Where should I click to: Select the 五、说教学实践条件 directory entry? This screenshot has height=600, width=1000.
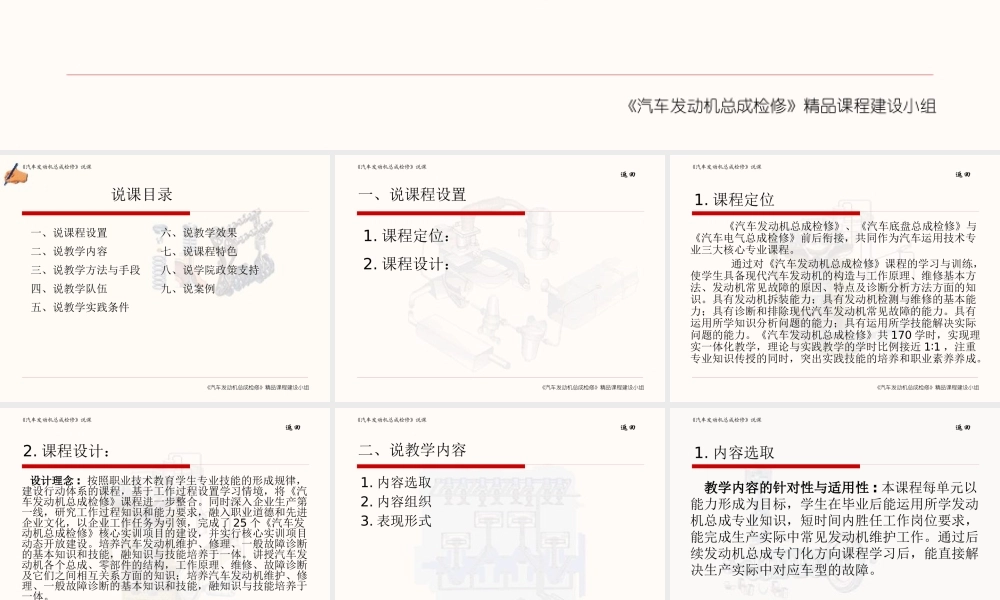(80, 307)
